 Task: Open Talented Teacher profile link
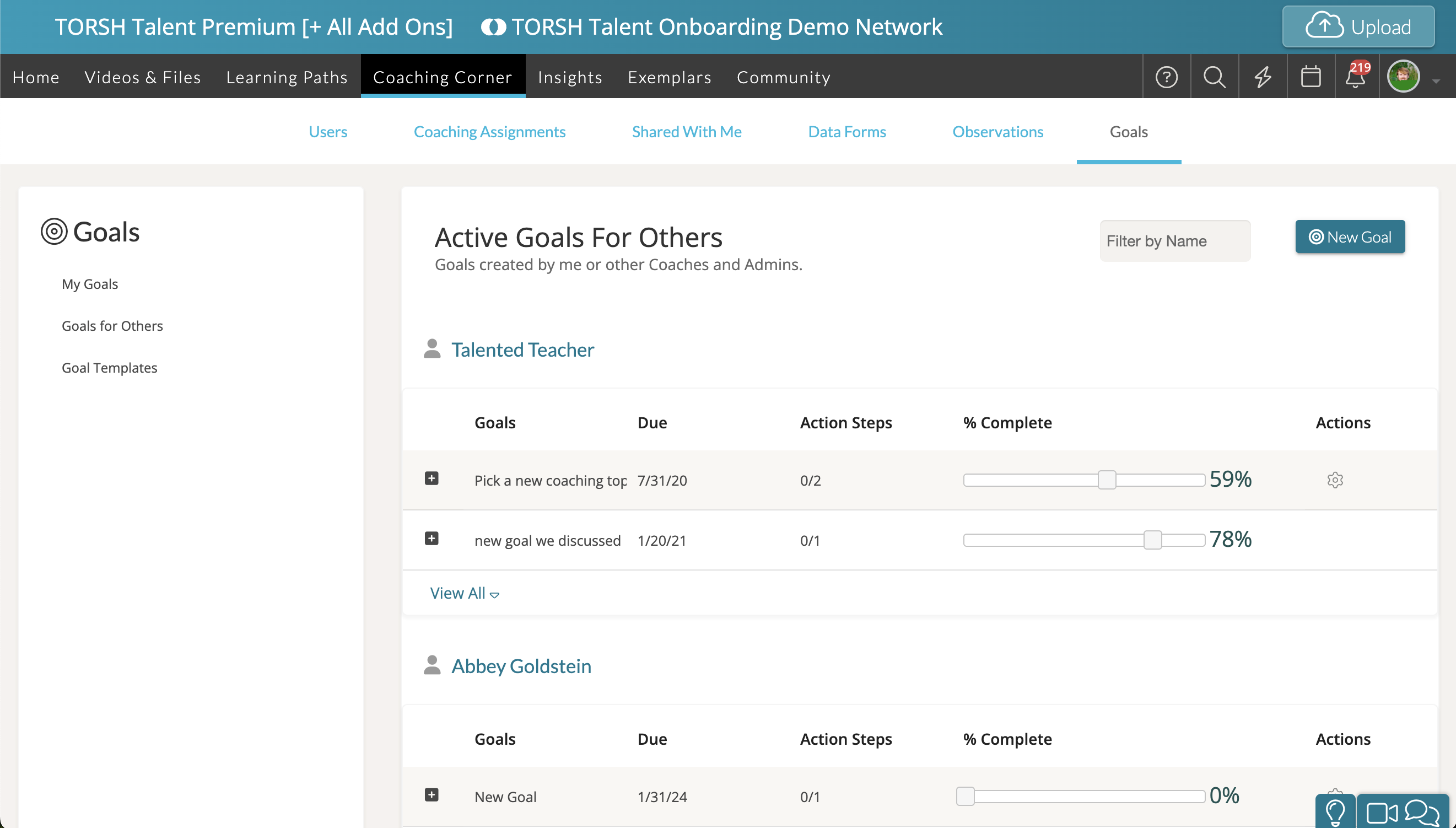click(x=522, y=349)
